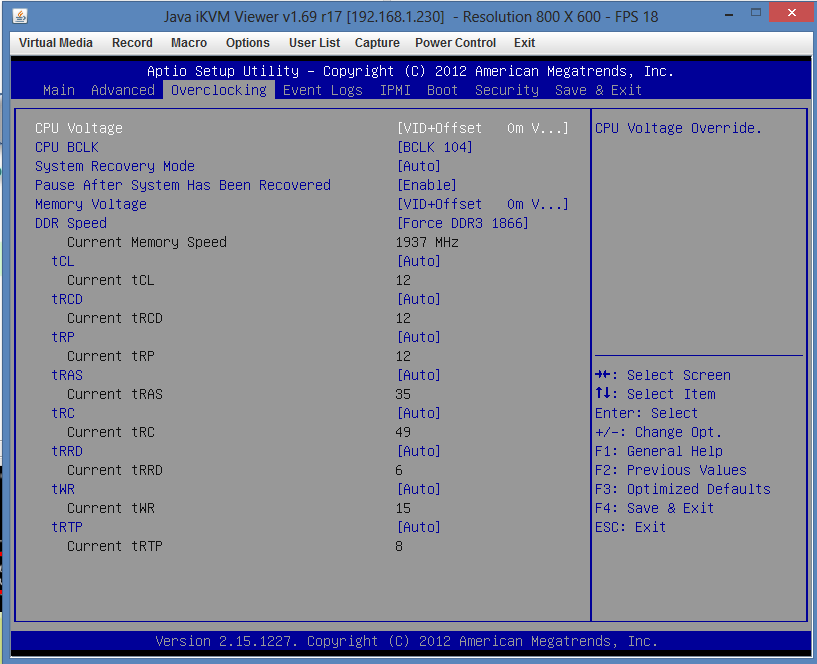Change the CPU BCLK 104 value
The height and width of the screenshot is (664, 817).
click(435, 147)
